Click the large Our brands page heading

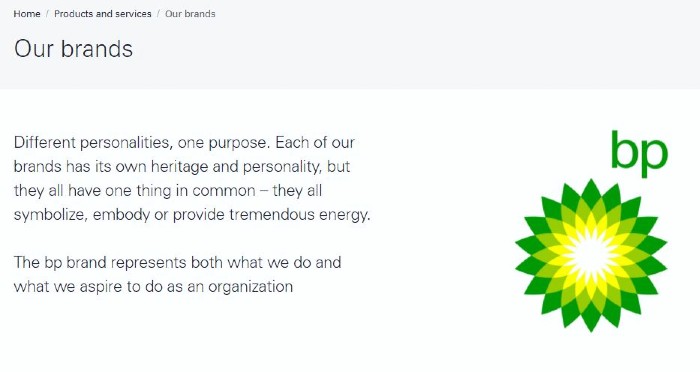click(x=73, y=49)
